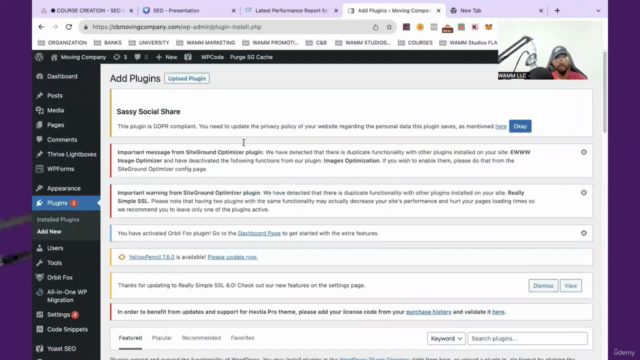Open the tab search chevron dropdown
The image size is (640, 360).
(598, 11)
